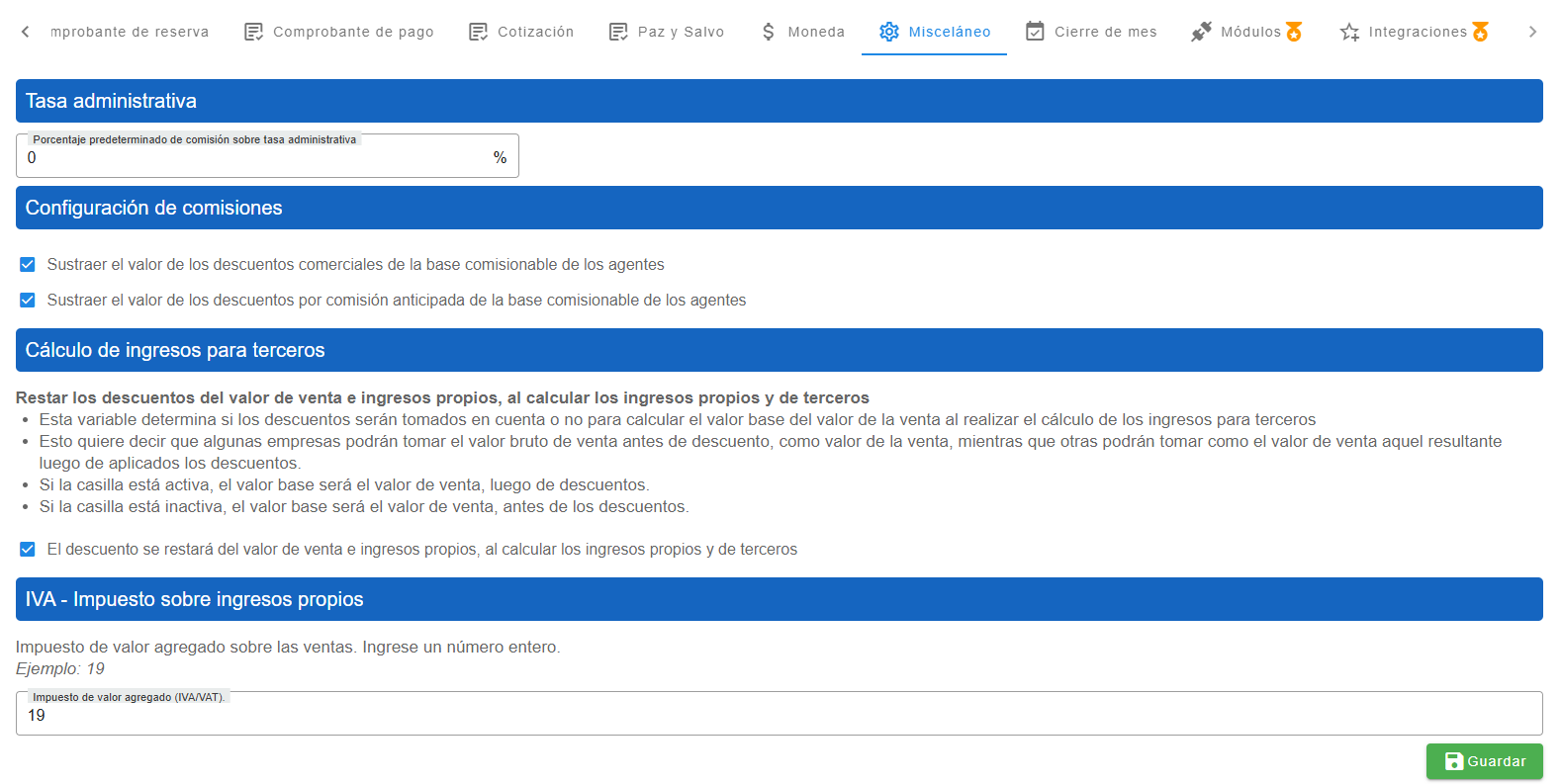The image size is (1562, 784).
Task: Click the Cotización document icon
Action: (x=478, y=32)
